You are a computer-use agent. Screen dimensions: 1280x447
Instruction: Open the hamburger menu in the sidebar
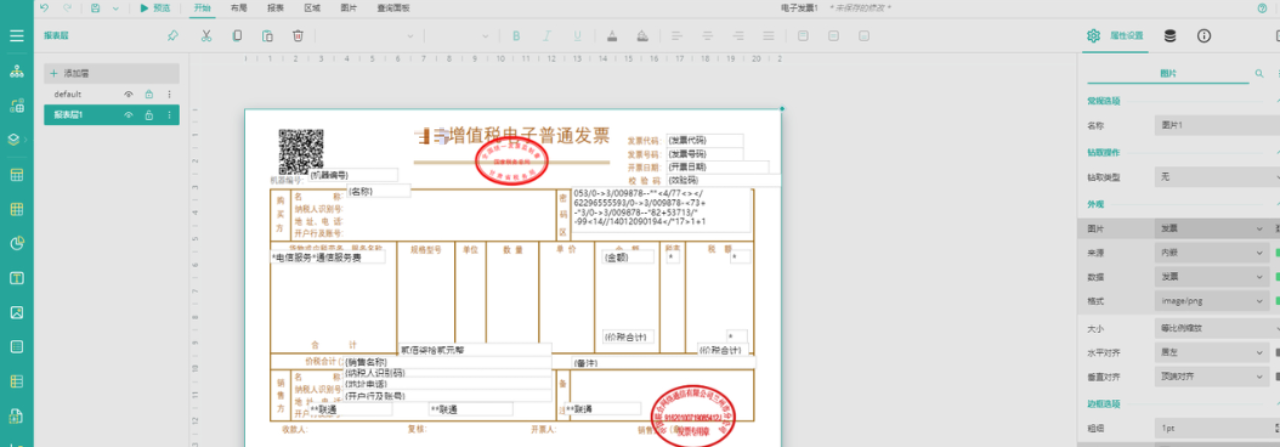coord(16,36)
